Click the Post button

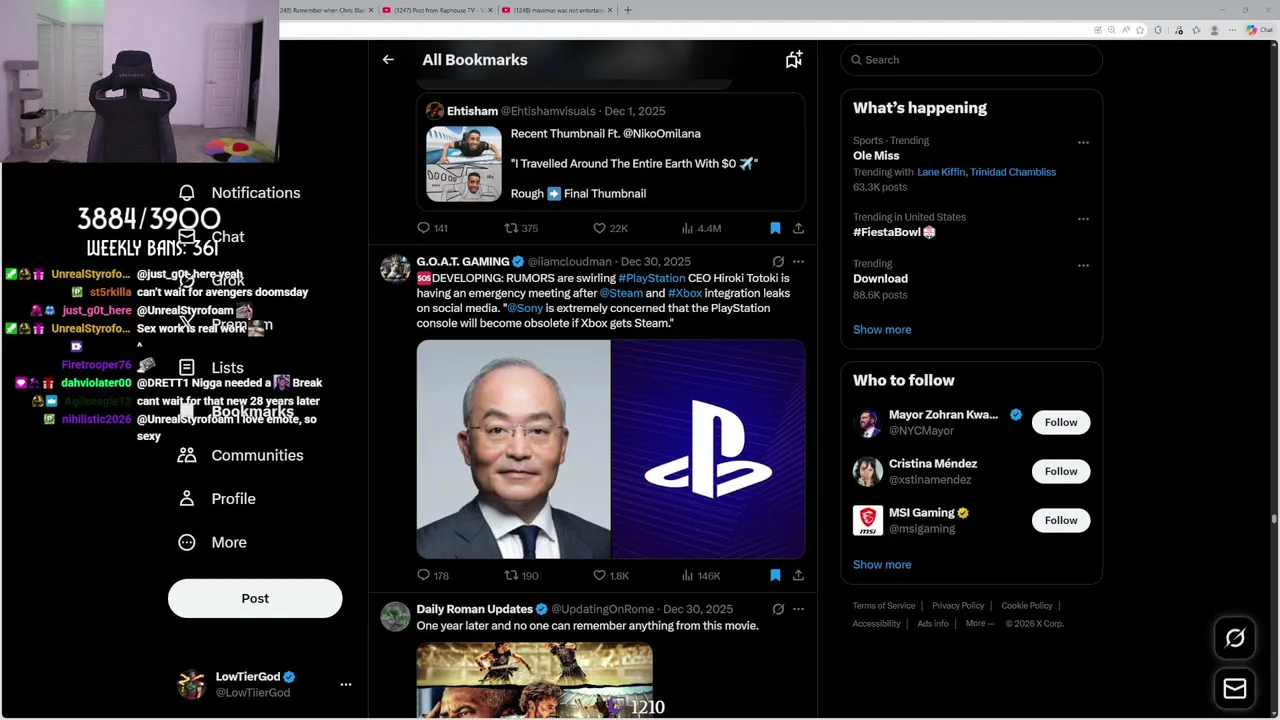click(255, 598)
